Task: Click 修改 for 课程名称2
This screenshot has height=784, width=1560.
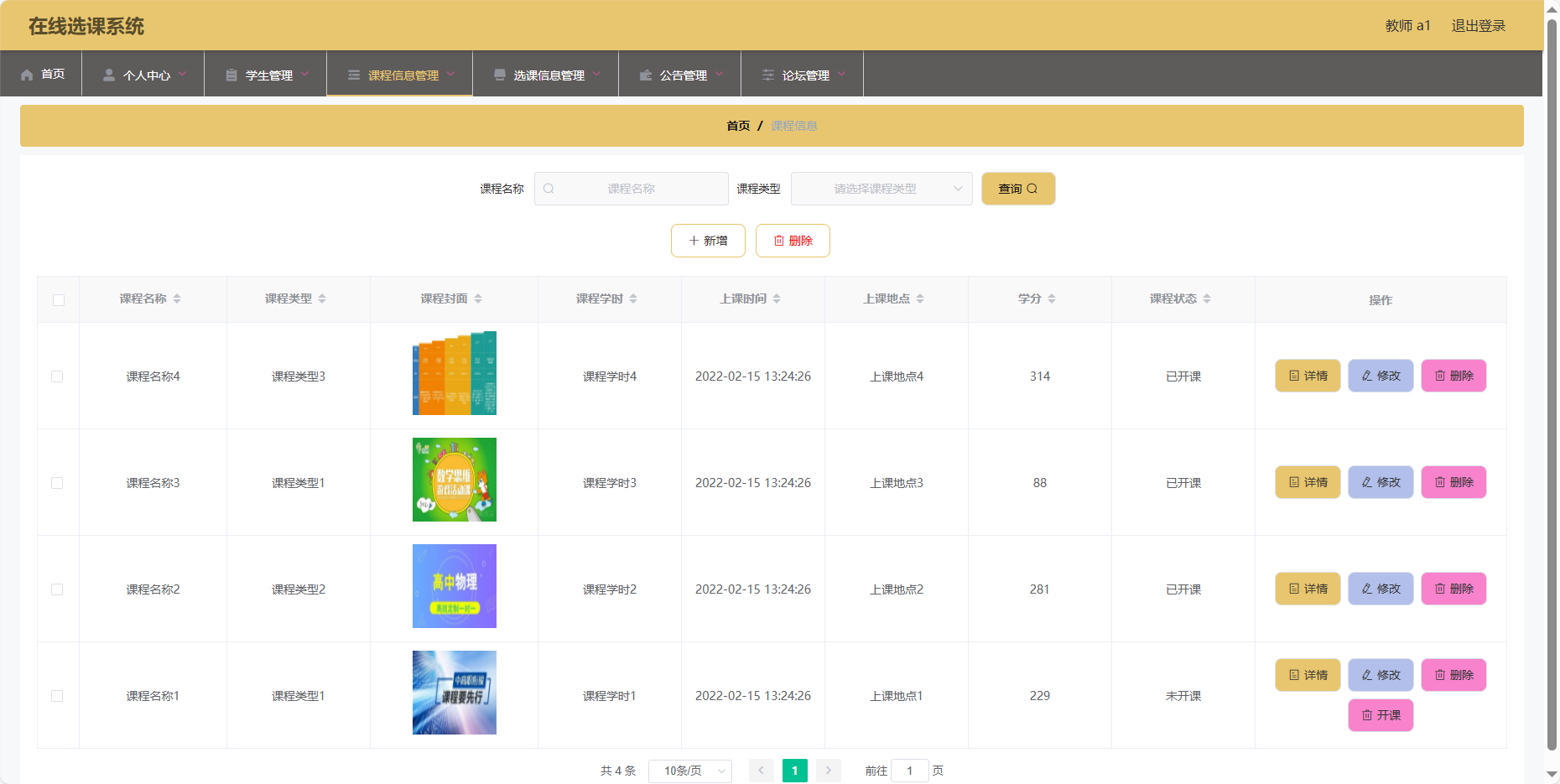Action: click(x=1381, y=589)
